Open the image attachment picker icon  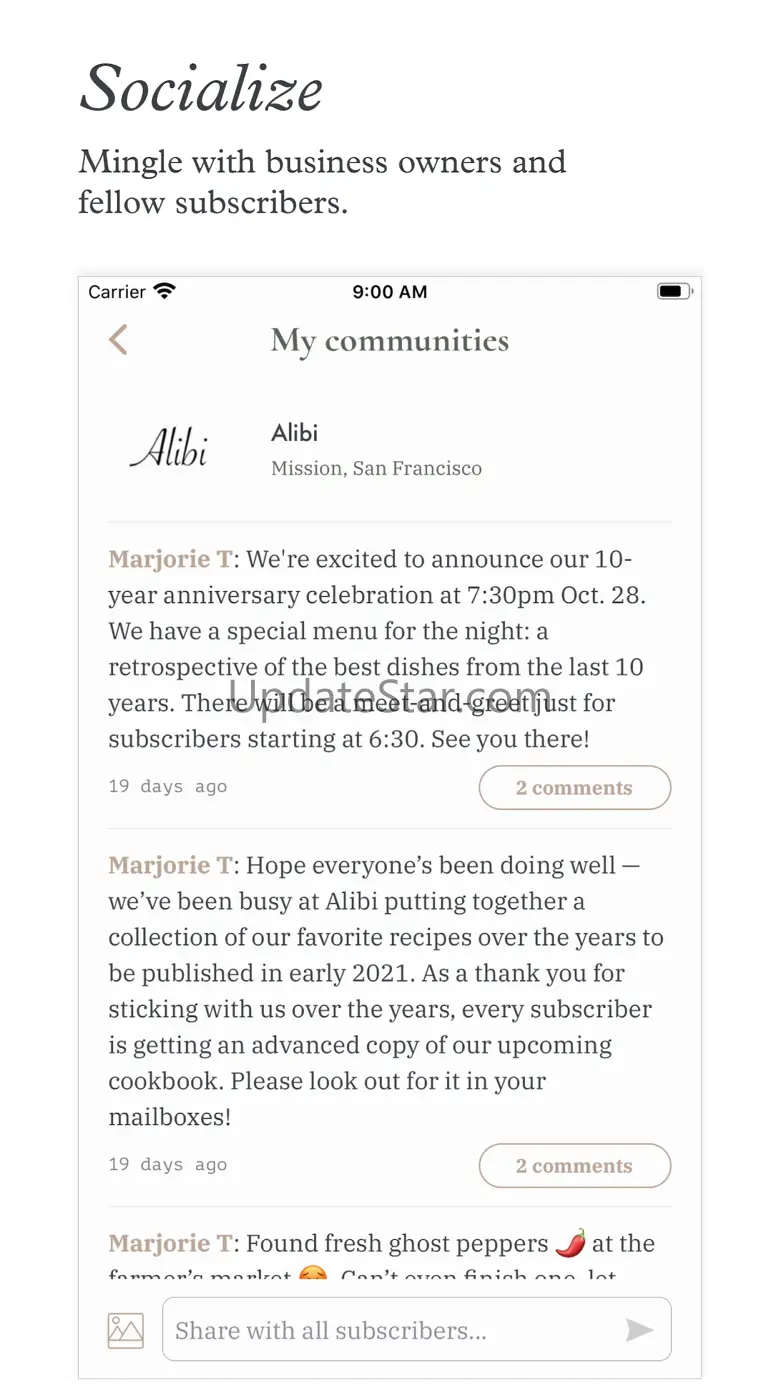pyautogui.click(x=126, y=1330)
